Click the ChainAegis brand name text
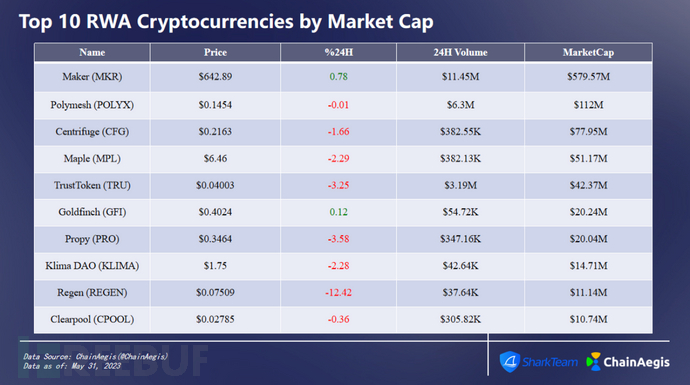This screenshot has width=690, height=385. pos(636,362)
